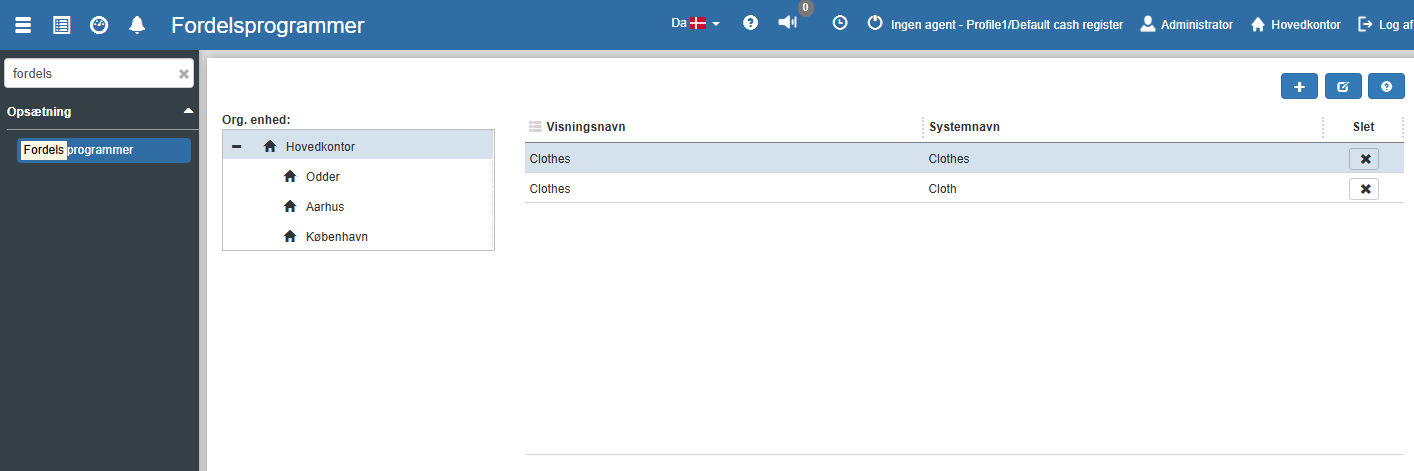Sort by Systemnavn column header
This screenshot has height=471, width=1414.
click(964, 127)
